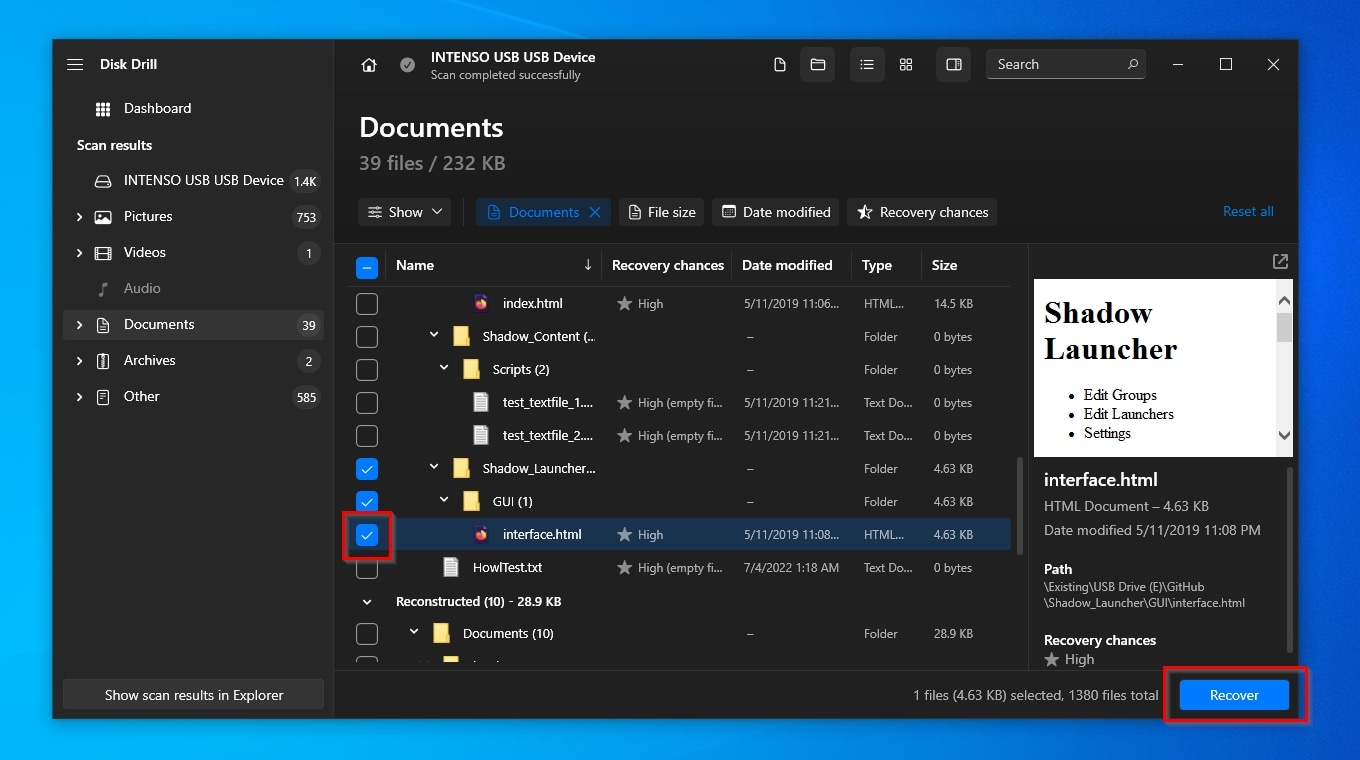Go to home screen via house icon

tap(369, 65)
